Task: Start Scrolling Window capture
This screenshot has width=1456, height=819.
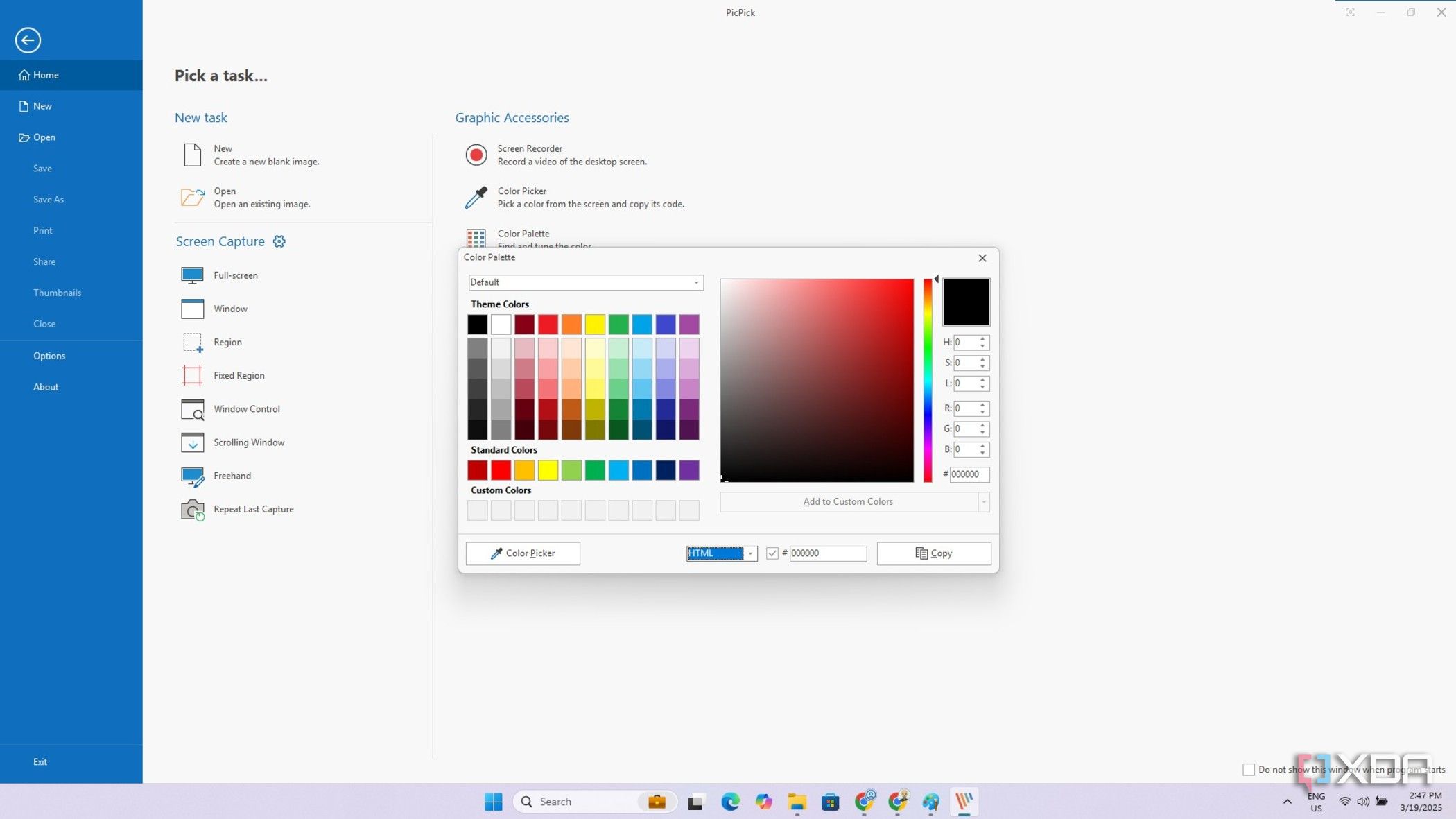Action: click(232, 442)
